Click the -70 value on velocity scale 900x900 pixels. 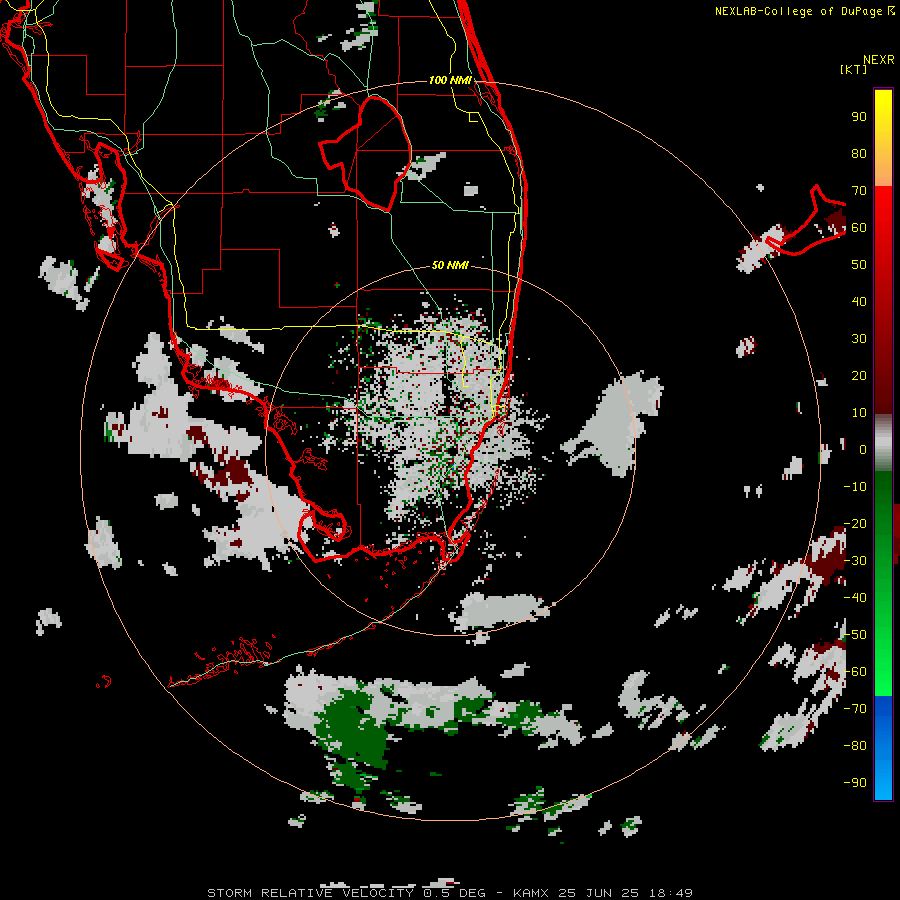855,708
